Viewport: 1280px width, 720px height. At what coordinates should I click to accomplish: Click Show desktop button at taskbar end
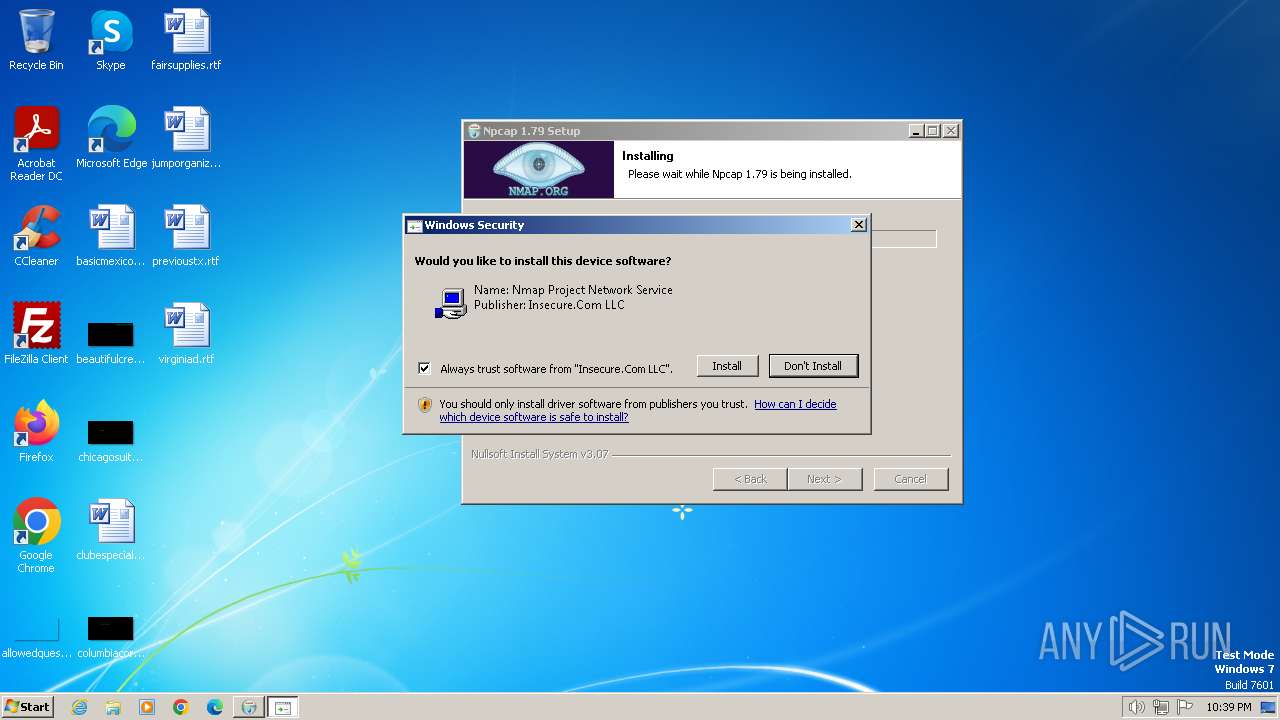(1268, 707)
